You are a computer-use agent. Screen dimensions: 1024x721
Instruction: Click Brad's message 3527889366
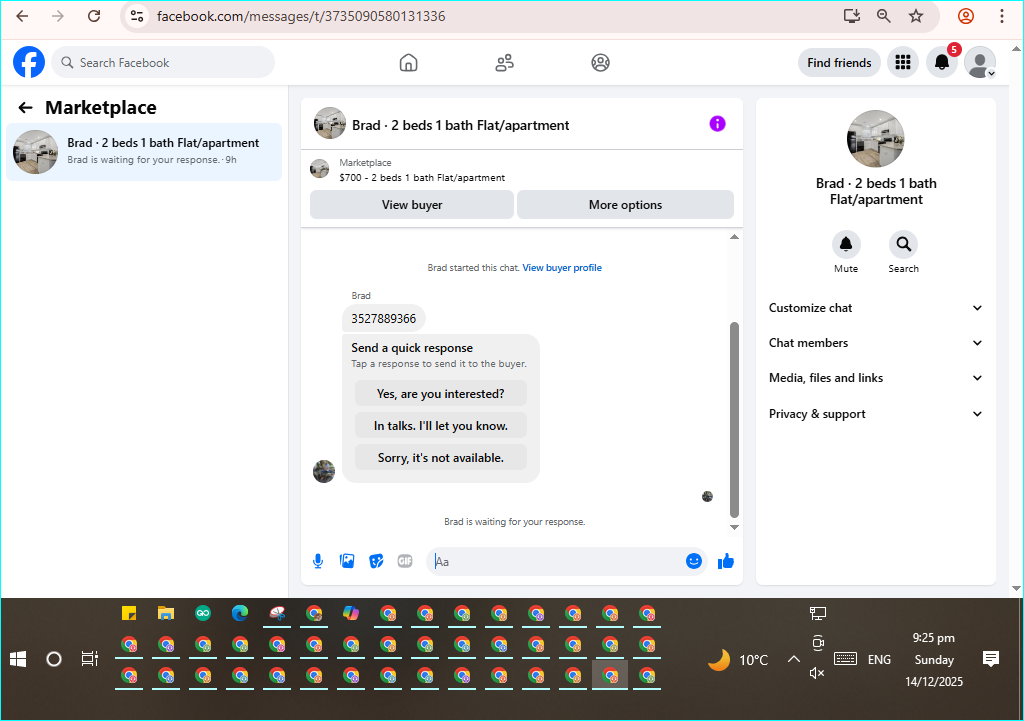383,319
